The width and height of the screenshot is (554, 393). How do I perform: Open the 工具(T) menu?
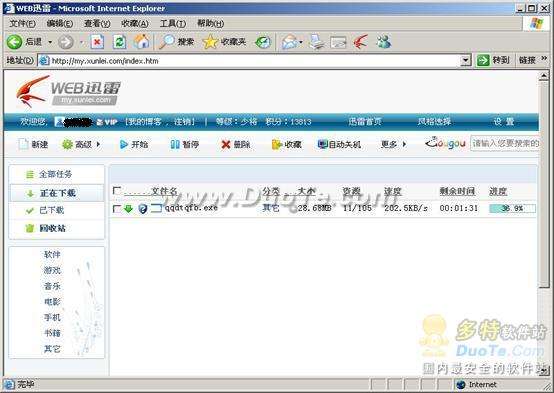(172, 24)
